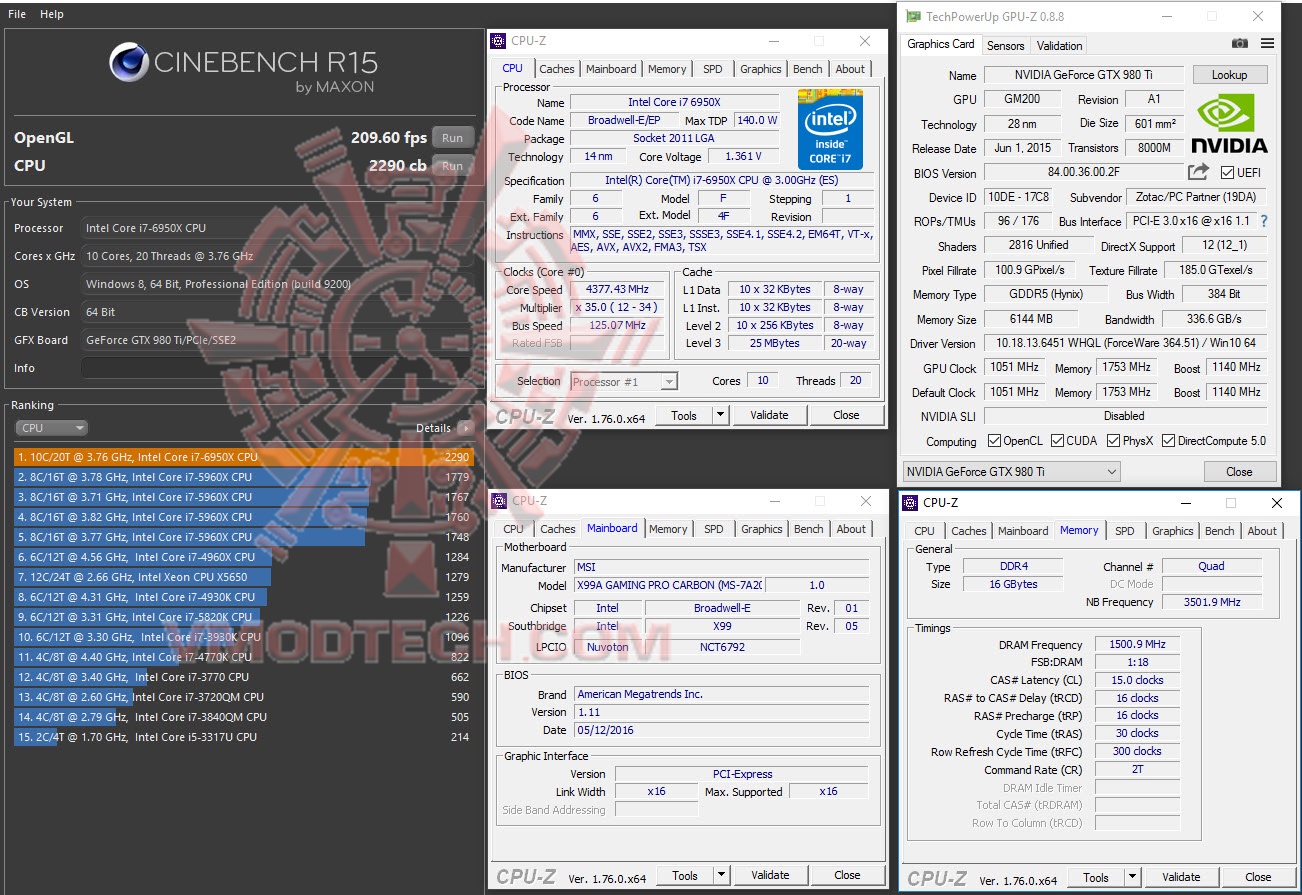Select ranking row 6 Core i7-4960X

point(244,557)
